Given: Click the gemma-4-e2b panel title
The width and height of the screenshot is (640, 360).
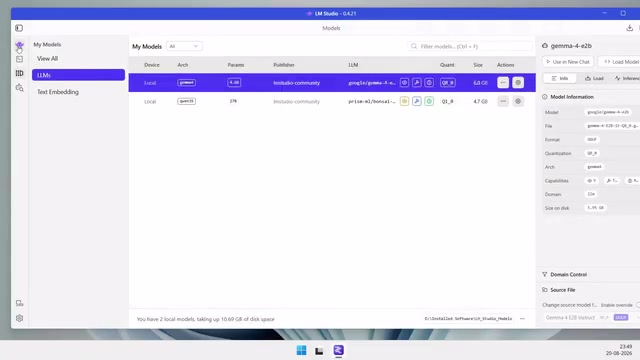Looking at the screenshot, I should click(571, 46).
